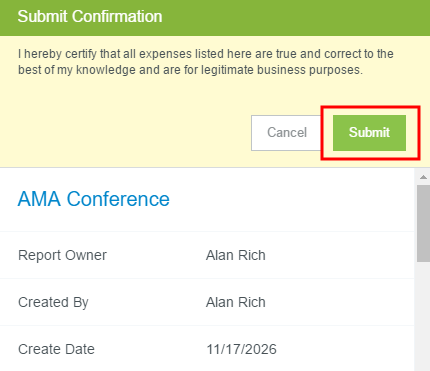The height and width of the screenshot is (371, 430).
Task: Click the 'legitimate business purposes' text line
Action: pyautogui.click(x=190, y=70)
